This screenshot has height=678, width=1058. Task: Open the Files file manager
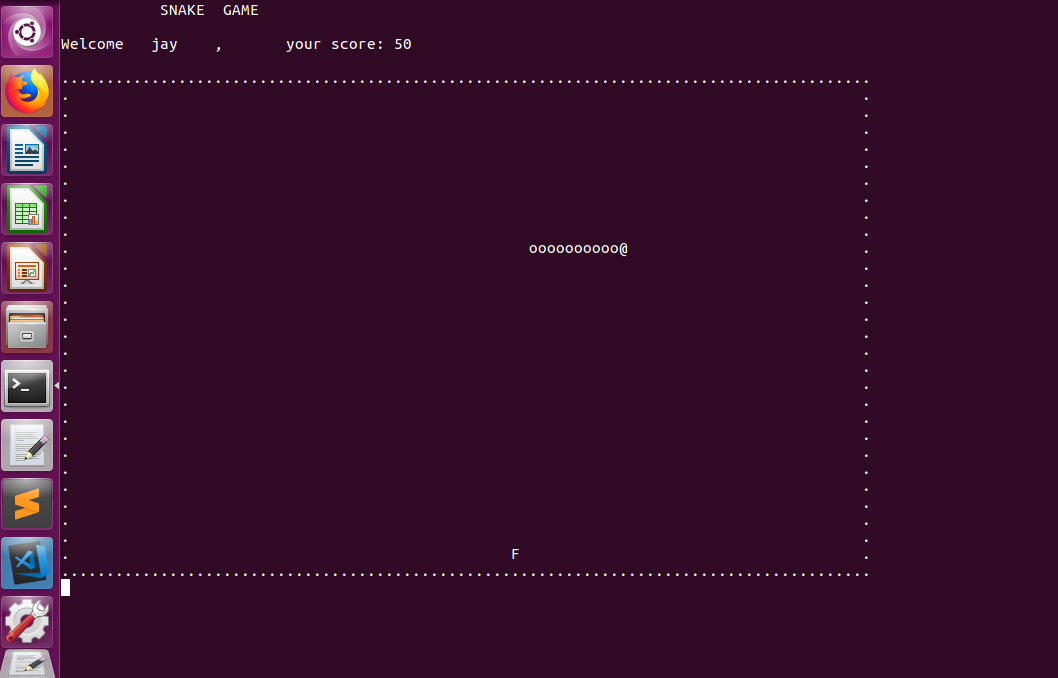pyautogui.click(x=27, y=327)
